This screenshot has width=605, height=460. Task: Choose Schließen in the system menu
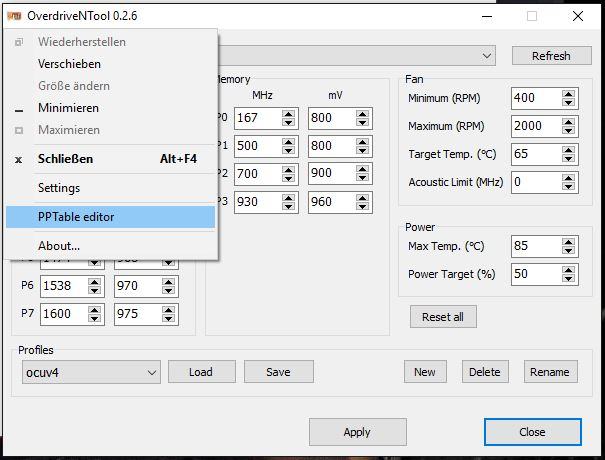(x=110, y=159)
